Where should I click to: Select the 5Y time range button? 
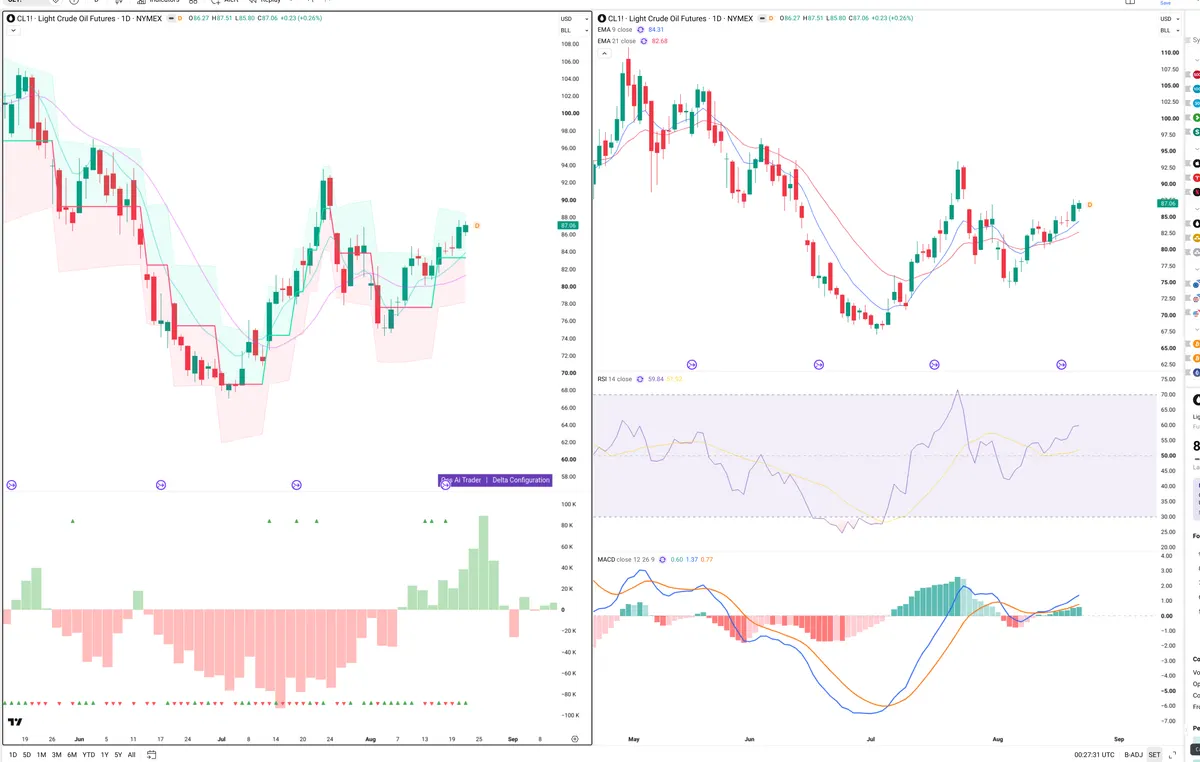(x=119, y=755)
